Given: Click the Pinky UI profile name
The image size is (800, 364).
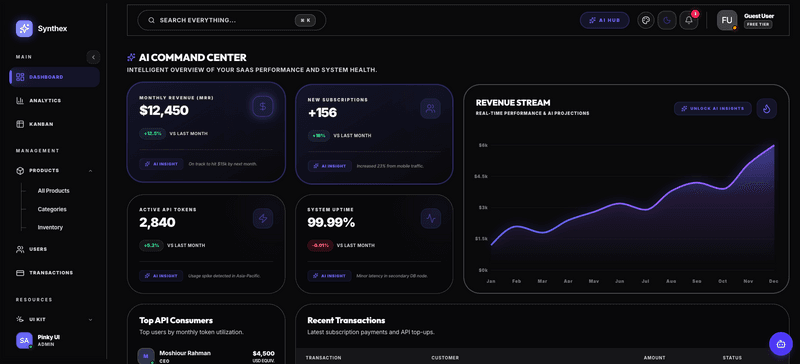Looking at the screenshot, I should (x=49, y=337).
